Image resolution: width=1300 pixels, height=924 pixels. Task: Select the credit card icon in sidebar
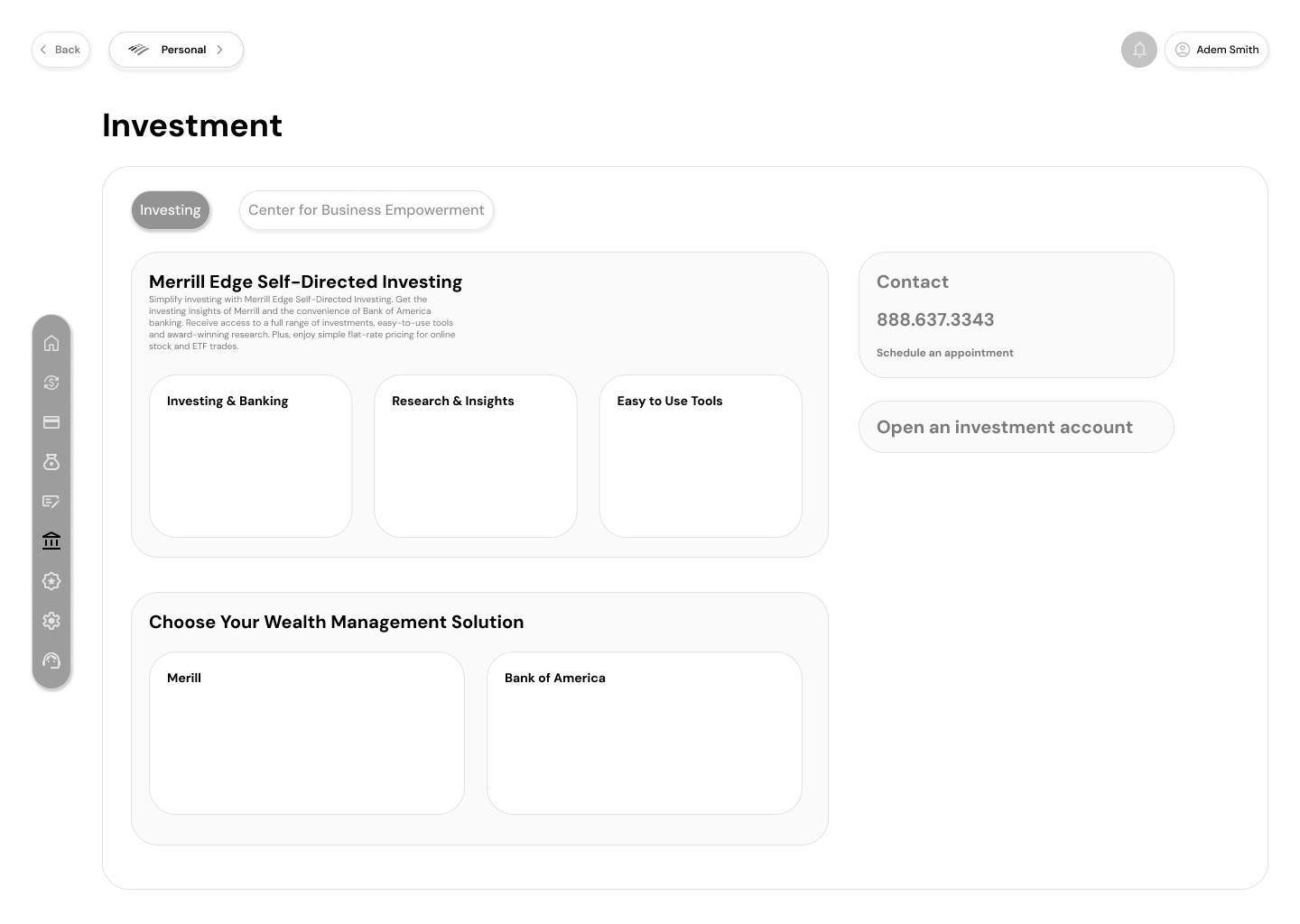(51, 422)
